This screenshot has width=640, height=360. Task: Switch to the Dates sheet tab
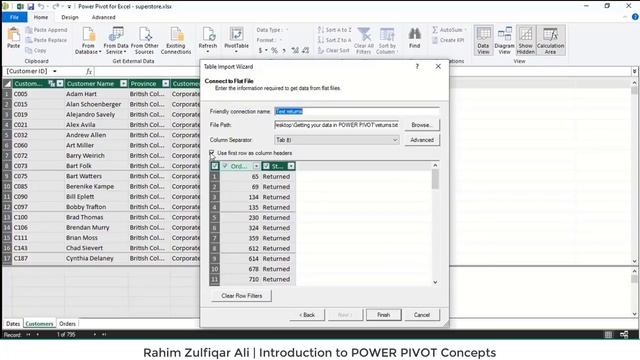(x=13, y=324)
